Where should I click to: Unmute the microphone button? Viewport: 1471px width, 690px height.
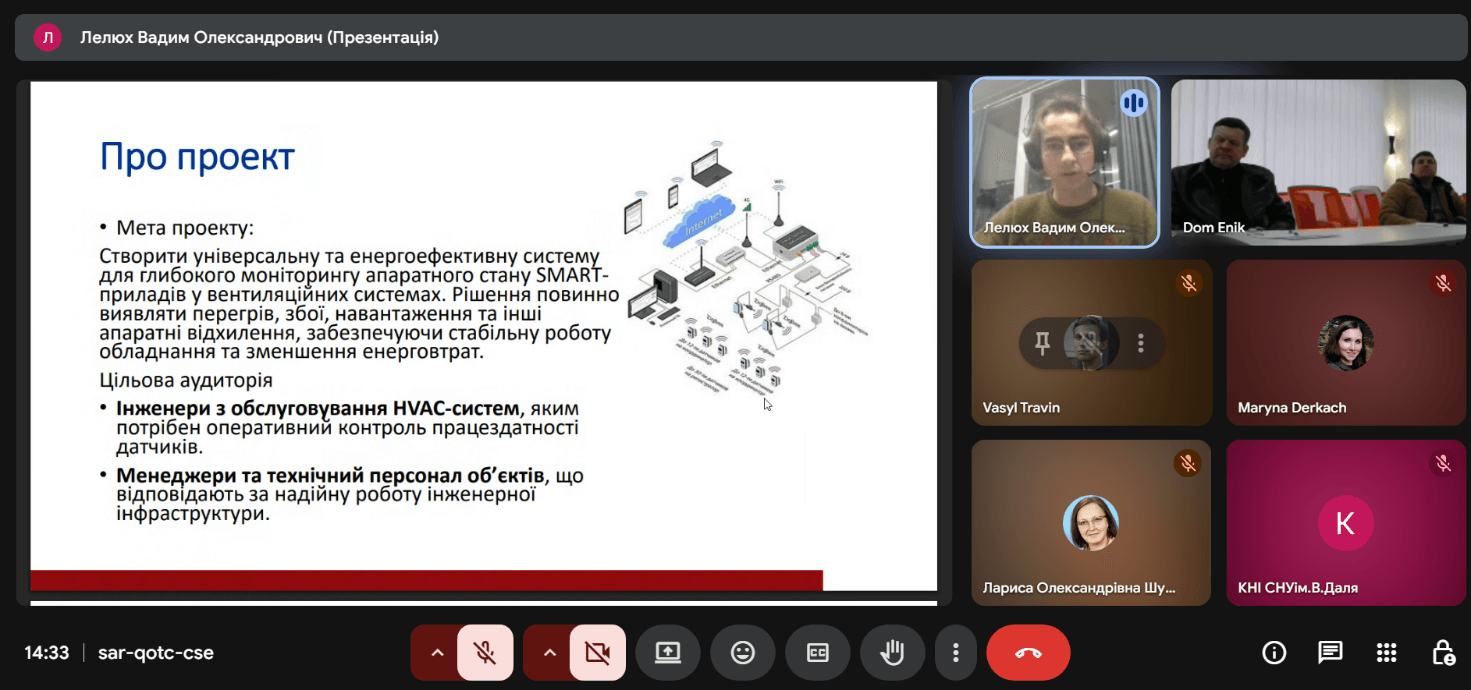[x=485, y=653]
